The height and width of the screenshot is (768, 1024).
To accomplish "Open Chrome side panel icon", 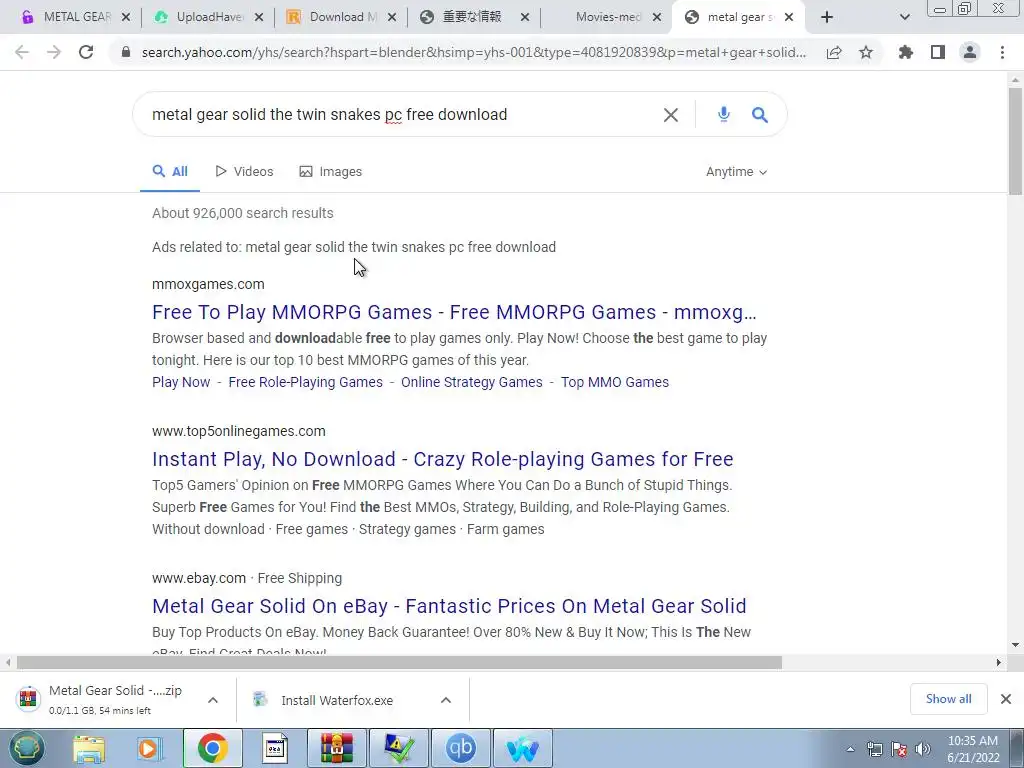I will (x=938, y=52).
